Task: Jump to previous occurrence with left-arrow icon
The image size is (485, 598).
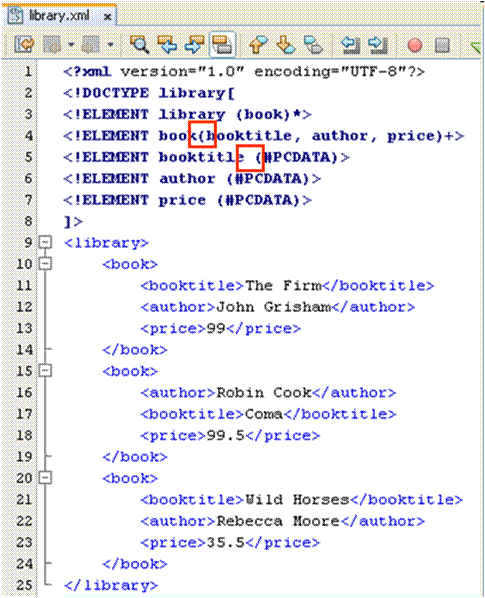Action: coord(167,45)
